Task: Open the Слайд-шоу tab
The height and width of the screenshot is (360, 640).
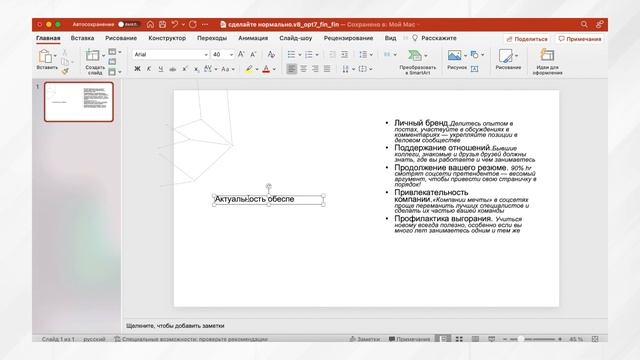Action: [296, 38]
